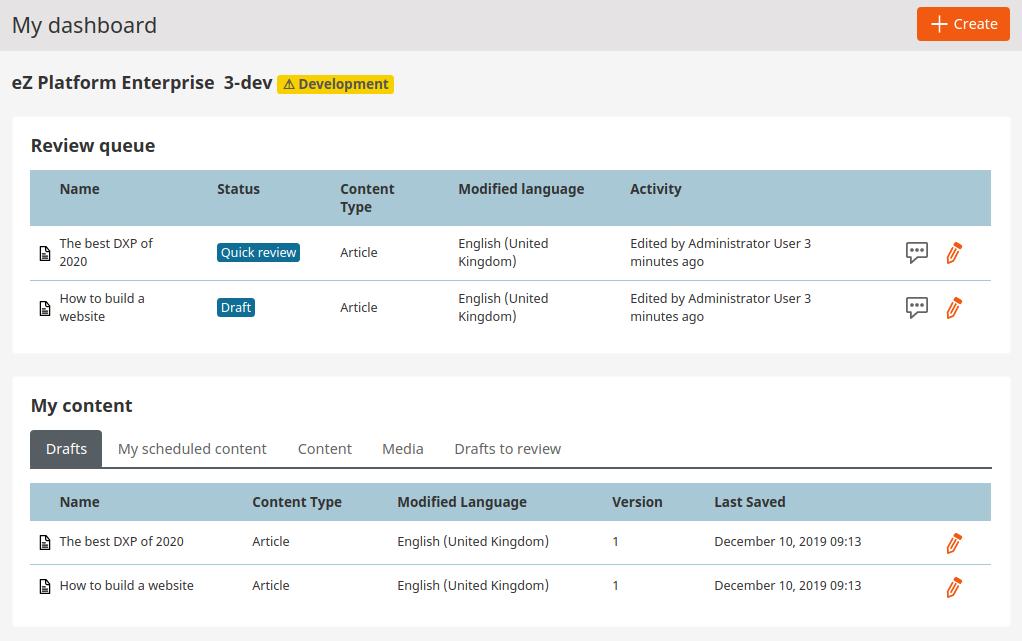The width and height of the screenshot is (1022, 641).
Task: Click Content Type header in Review queue
Action: click(x=367, y=198)
